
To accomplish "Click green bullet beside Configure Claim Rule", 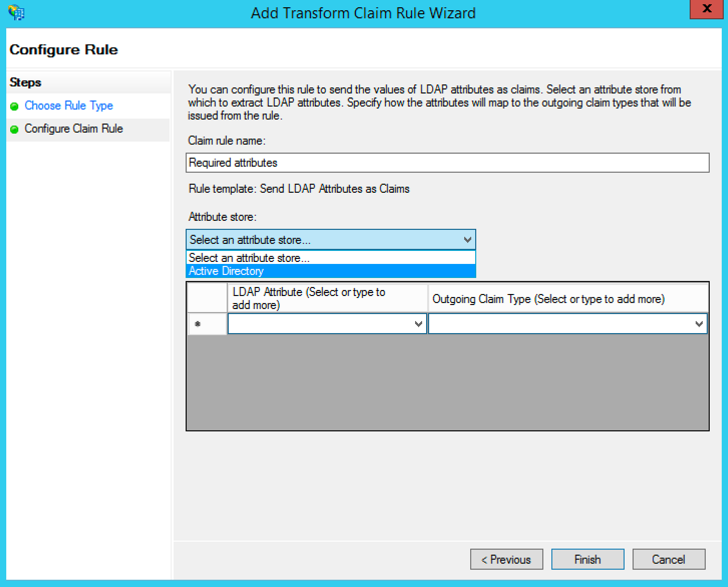I will click(15, 129).
